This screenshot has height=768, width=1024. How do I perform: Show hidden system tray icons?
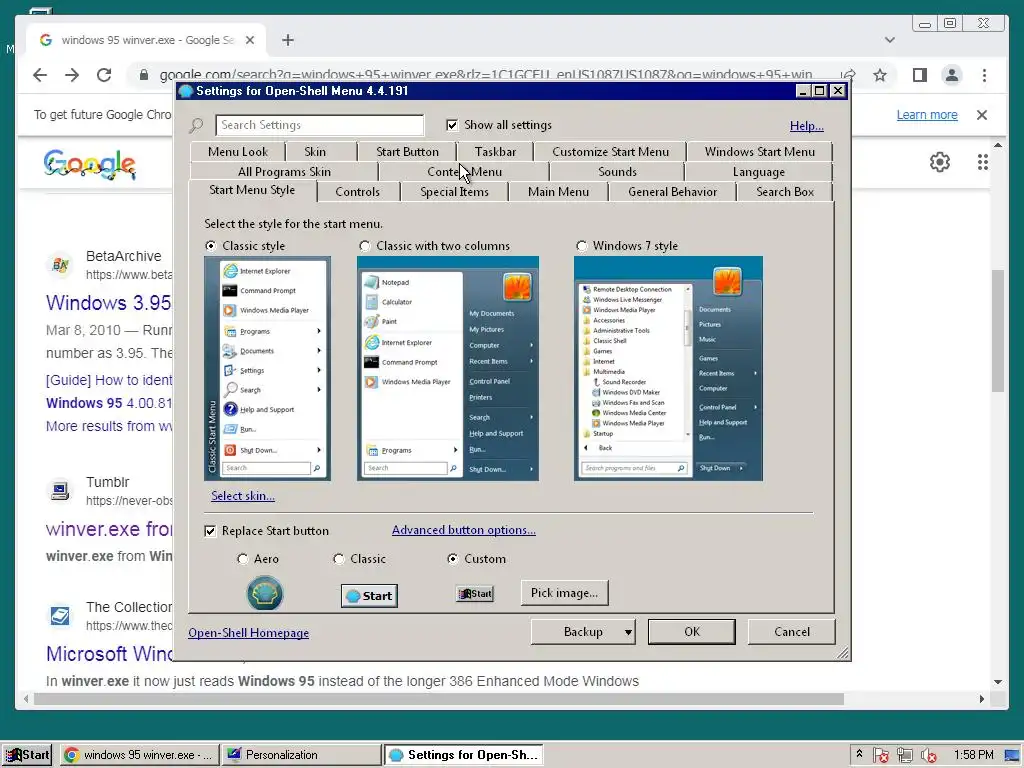pos(859,754)
